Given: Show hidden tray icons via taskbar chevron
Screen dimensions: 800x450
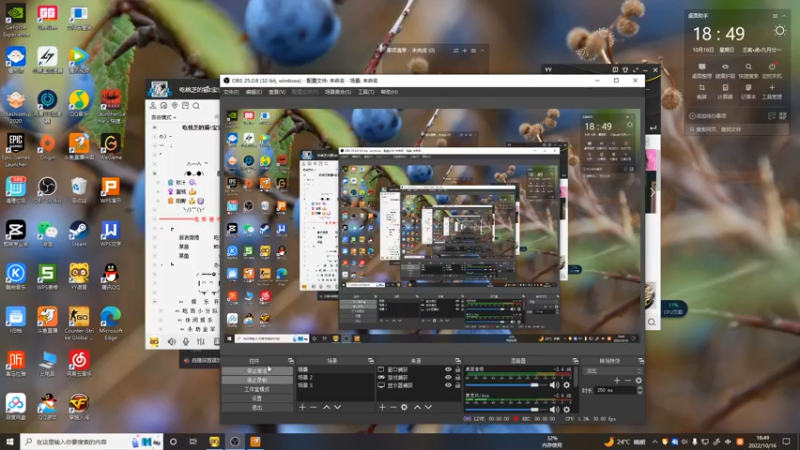Looking at the screenshot, I should (x=655, y=442).
